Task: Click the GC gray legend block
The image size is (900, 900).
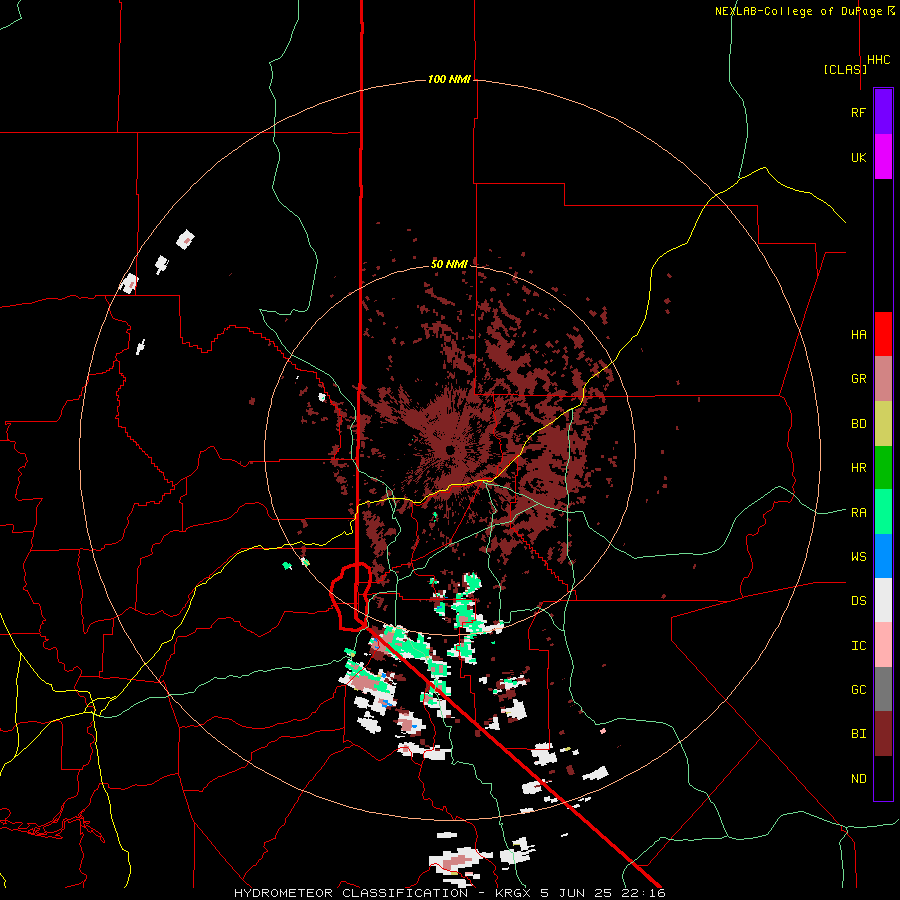Action: tap(883, 689)
